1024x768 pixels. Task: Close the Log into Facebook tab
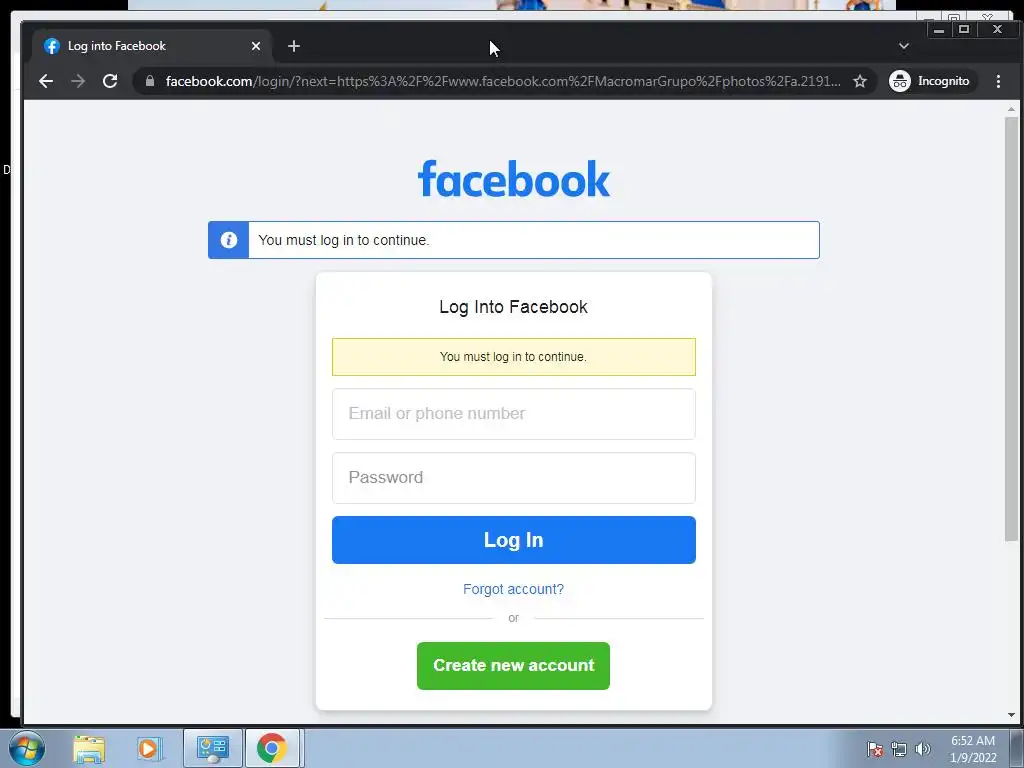point(256,46)
